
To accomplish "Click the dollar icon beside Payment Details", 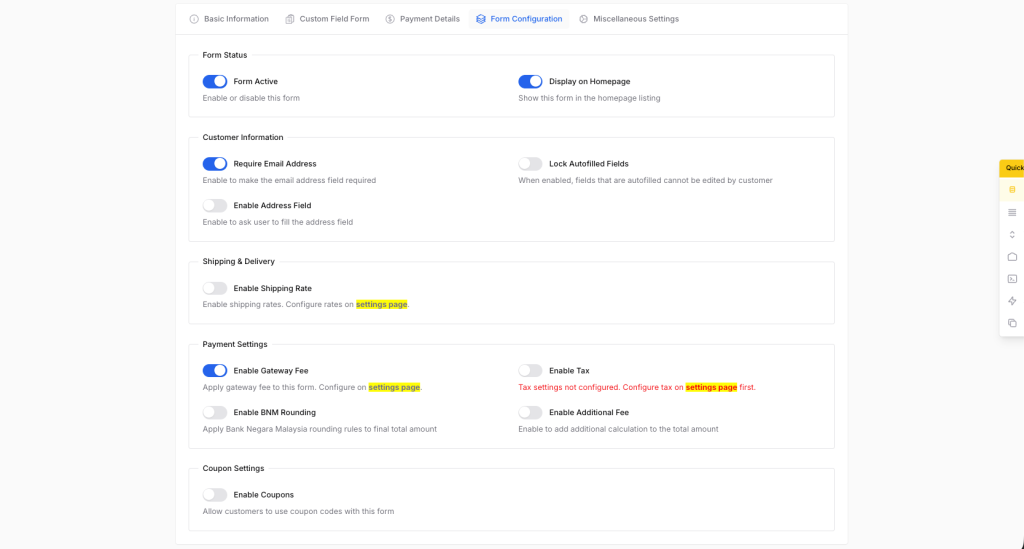I will 390,19.
